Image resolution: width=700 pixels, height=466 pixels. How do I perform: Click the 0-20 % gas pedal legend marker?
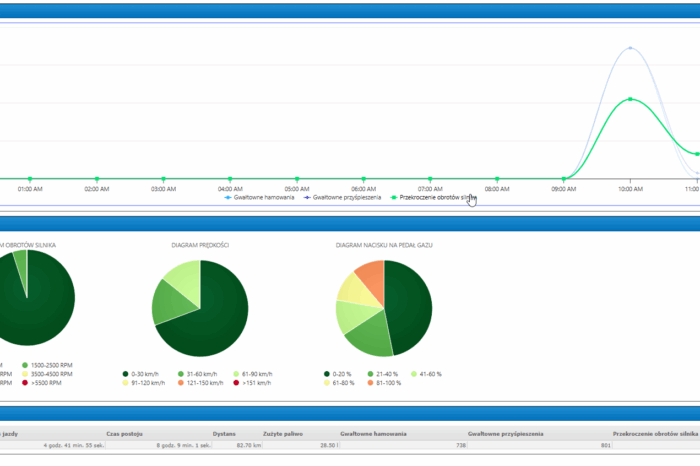(x=326, y=374)
